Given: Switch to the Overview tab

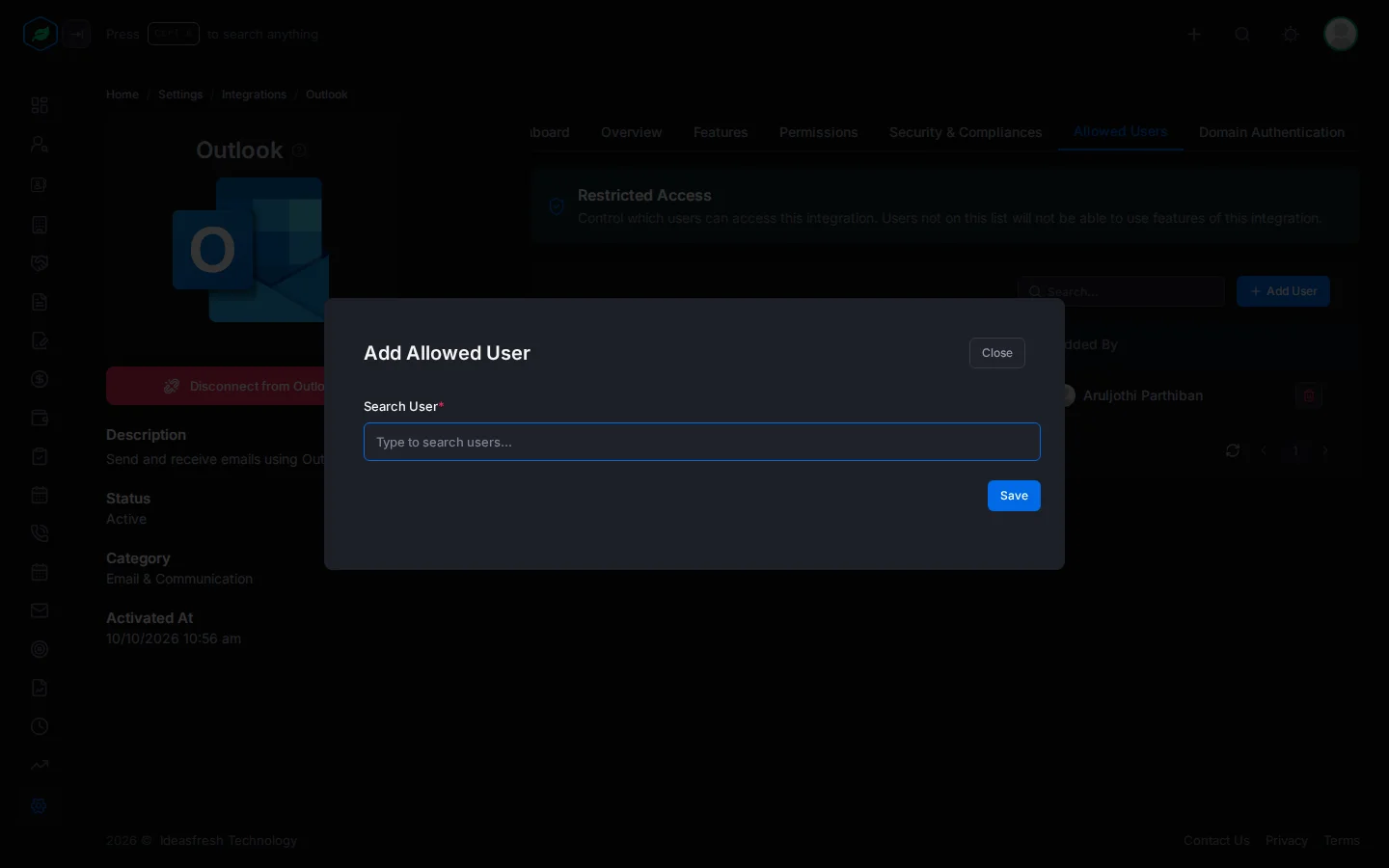Looking at the screenshot, I should [x=632, y=132].
